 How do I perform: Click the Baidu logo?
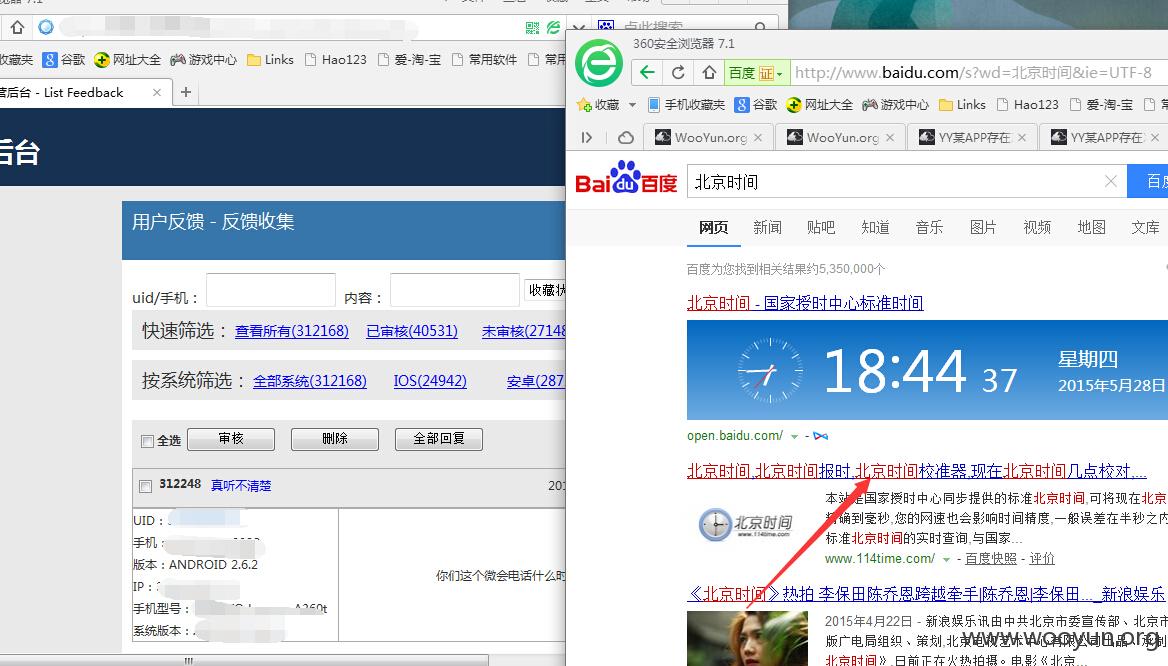coord(626,177)
